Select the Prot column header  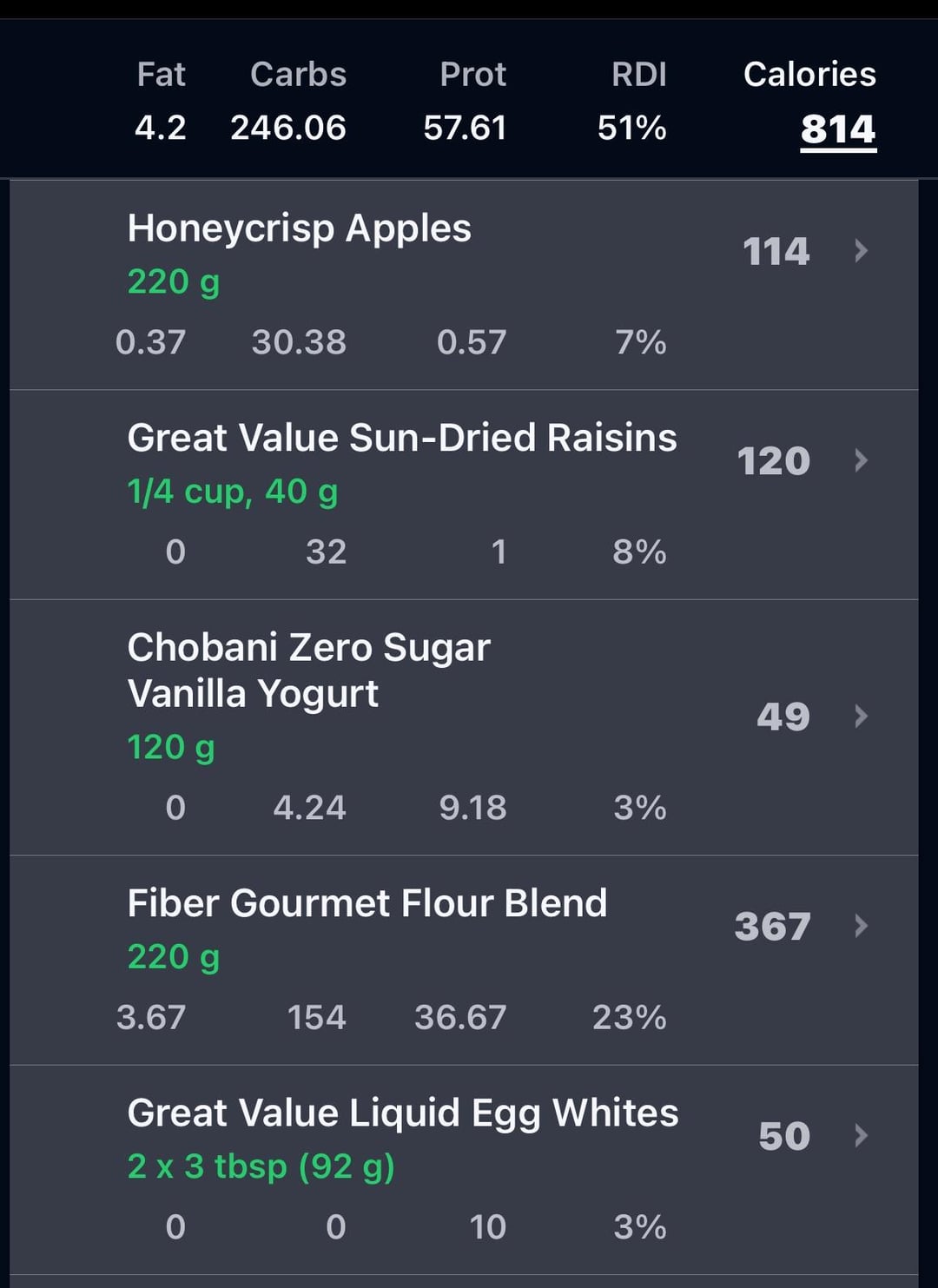pyautogui.click(x=472, y=75)
